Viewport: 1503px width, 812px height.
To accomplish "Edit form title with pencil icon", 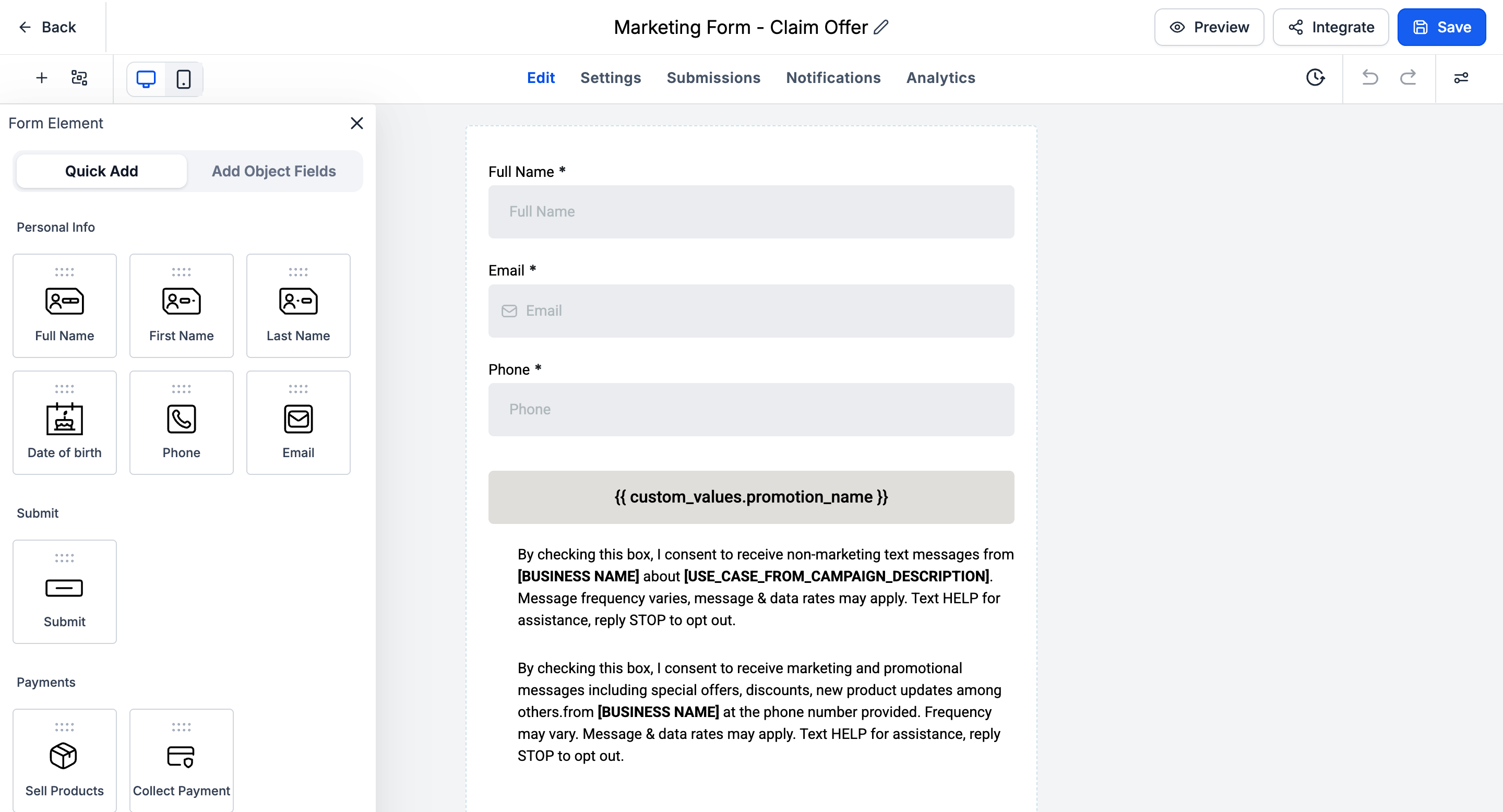I will pyautogui.click(x=881, y=27).
